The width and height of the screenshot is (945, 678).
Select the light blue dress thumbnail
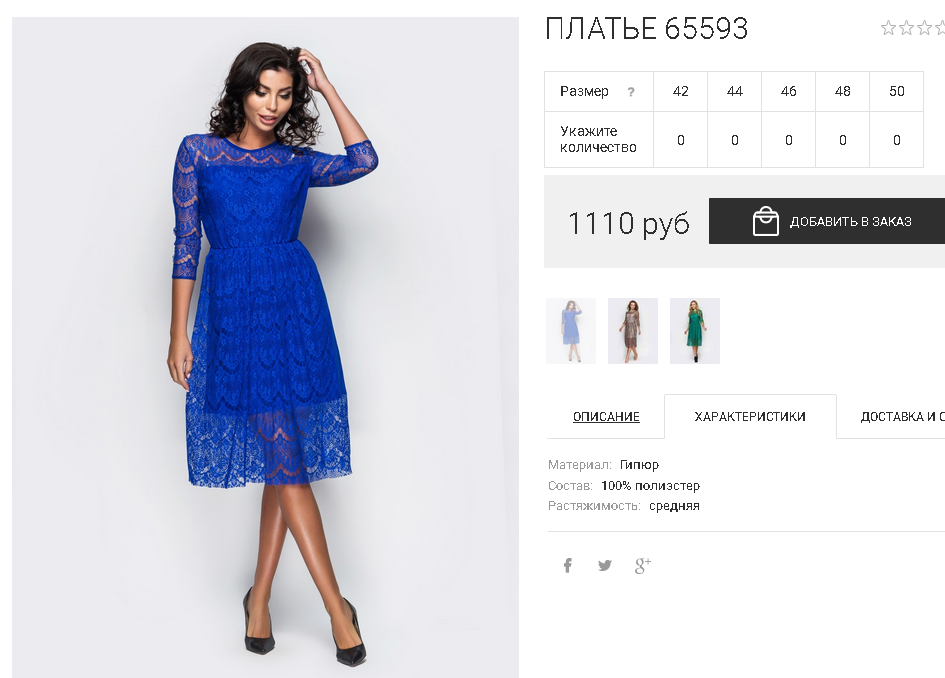click(x=571, y=331)
